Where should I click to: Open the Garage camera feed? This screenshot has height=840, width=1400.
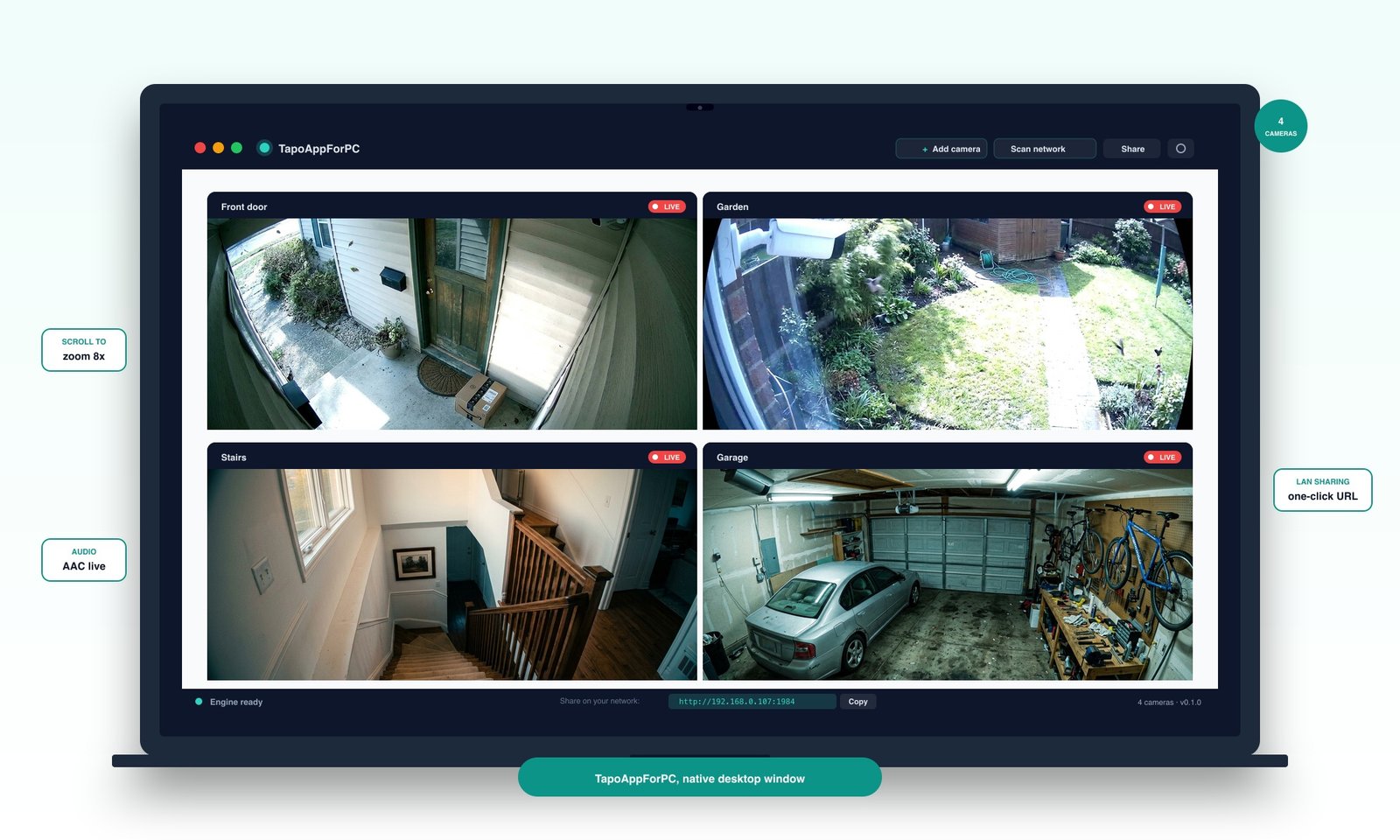coord(948,574)
